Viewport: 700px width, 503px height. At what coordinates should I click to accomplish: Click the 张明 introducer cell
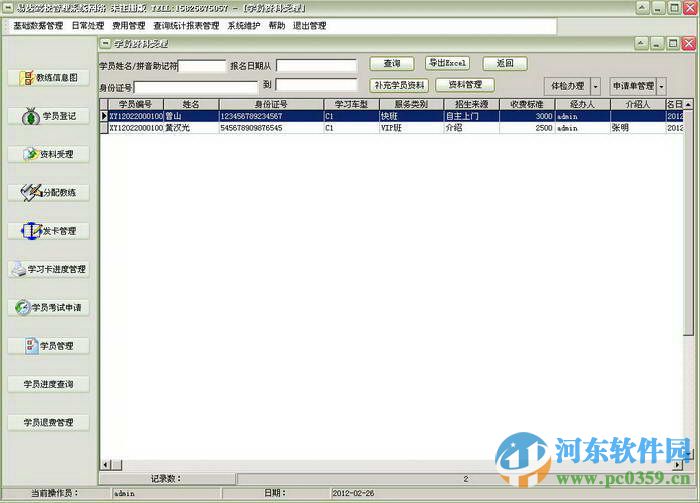click(638, 128)
